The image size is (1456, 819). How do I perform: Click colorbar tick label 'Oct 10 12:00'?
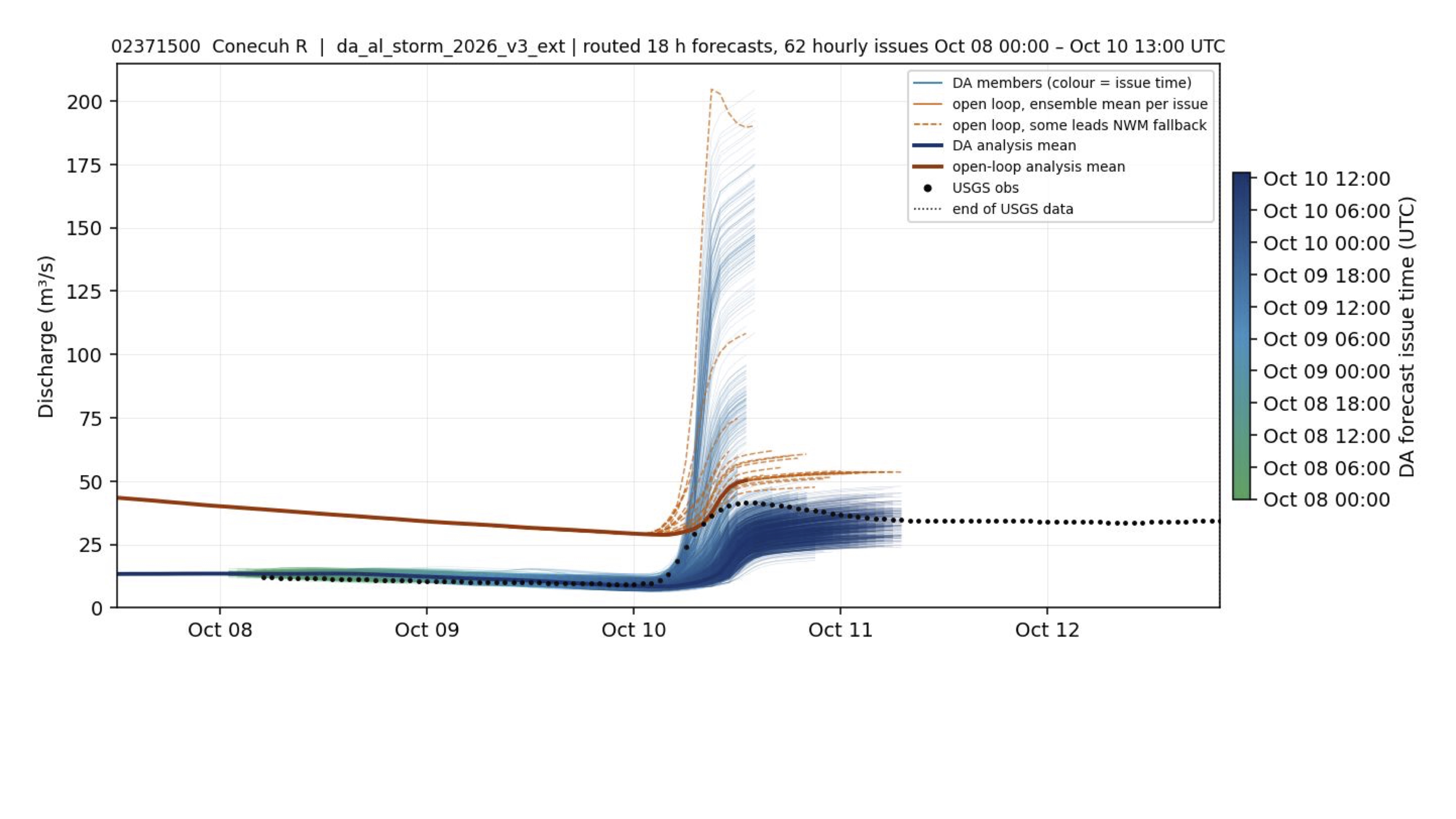coord(1327,179)
